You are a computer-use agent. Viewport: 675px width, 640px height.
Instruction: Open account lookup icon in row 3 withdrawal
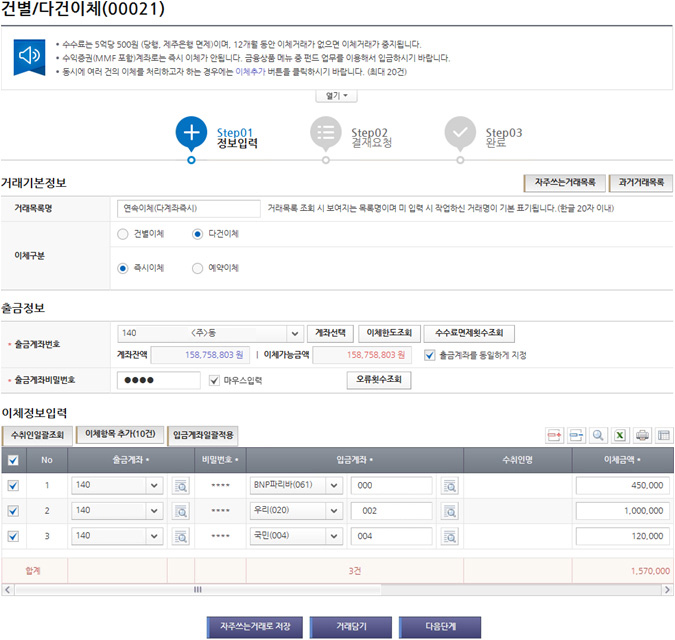[181, 537]
